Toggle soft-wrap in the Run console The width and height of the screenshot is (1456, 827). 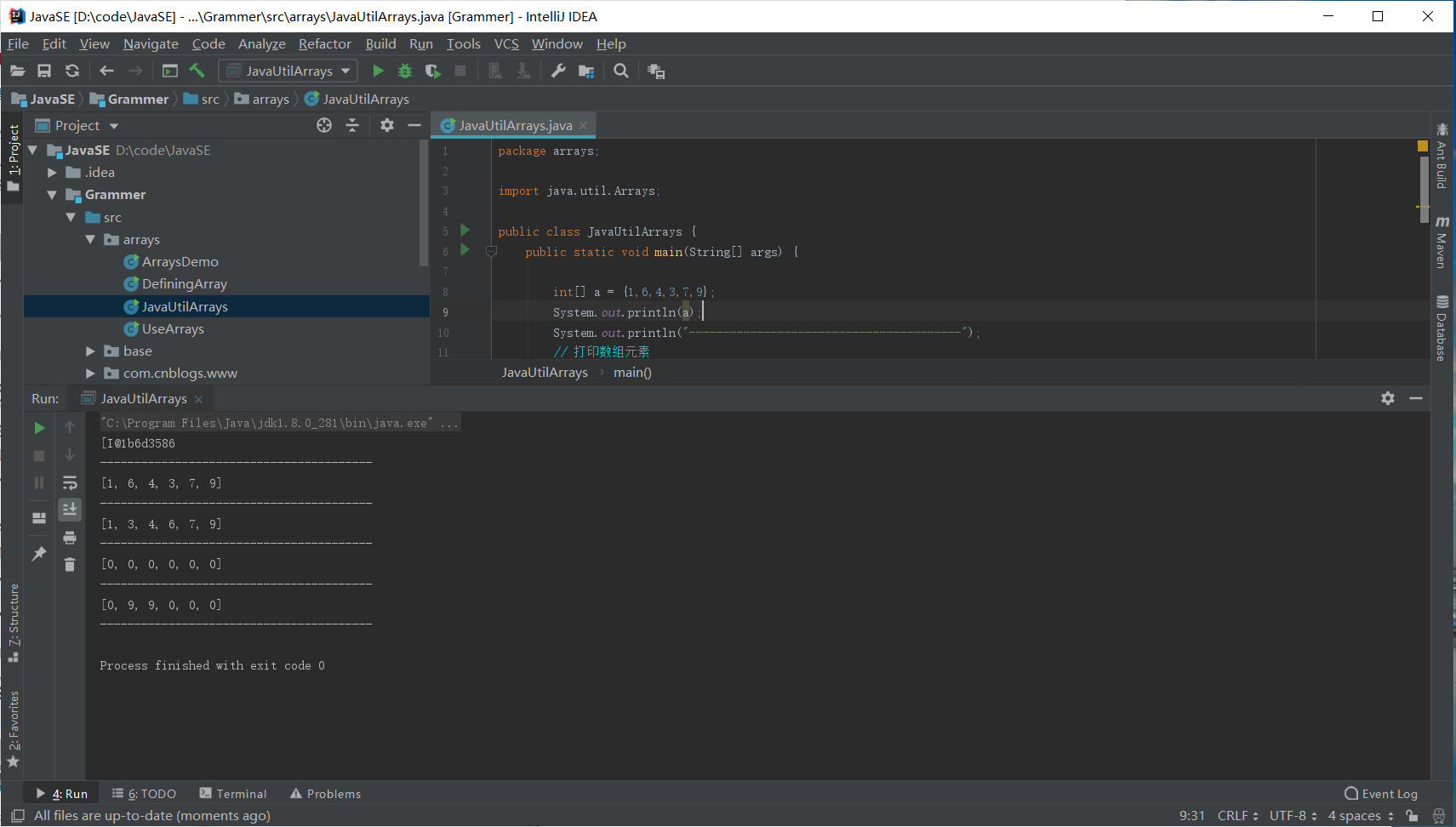[x=70, y=483]
